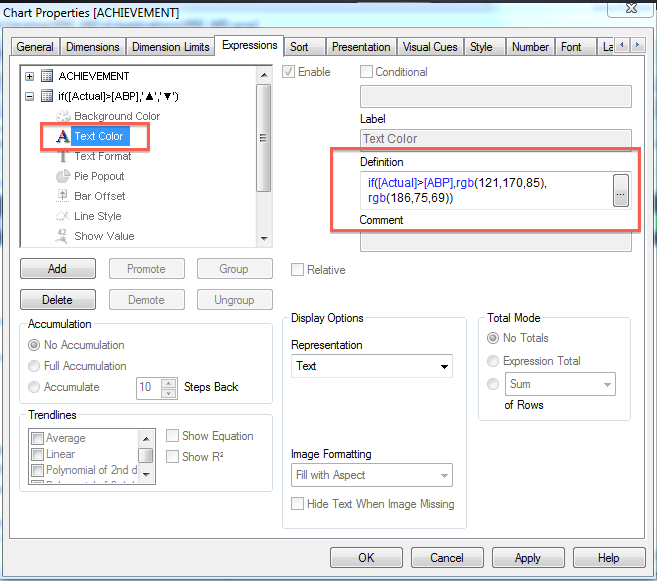Click the Pie Popout icon
The image size is (657, 581).
point(63,176)
